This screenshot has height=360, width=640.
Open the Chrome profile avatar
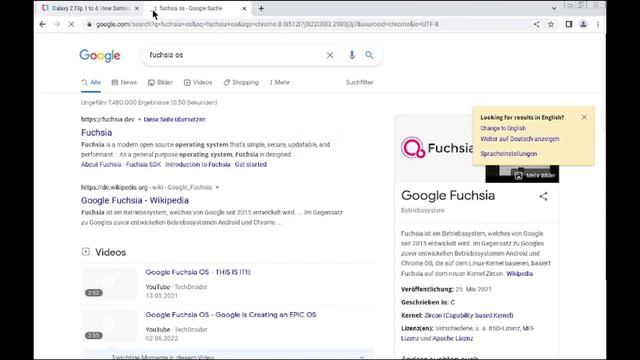coord(583,24)
